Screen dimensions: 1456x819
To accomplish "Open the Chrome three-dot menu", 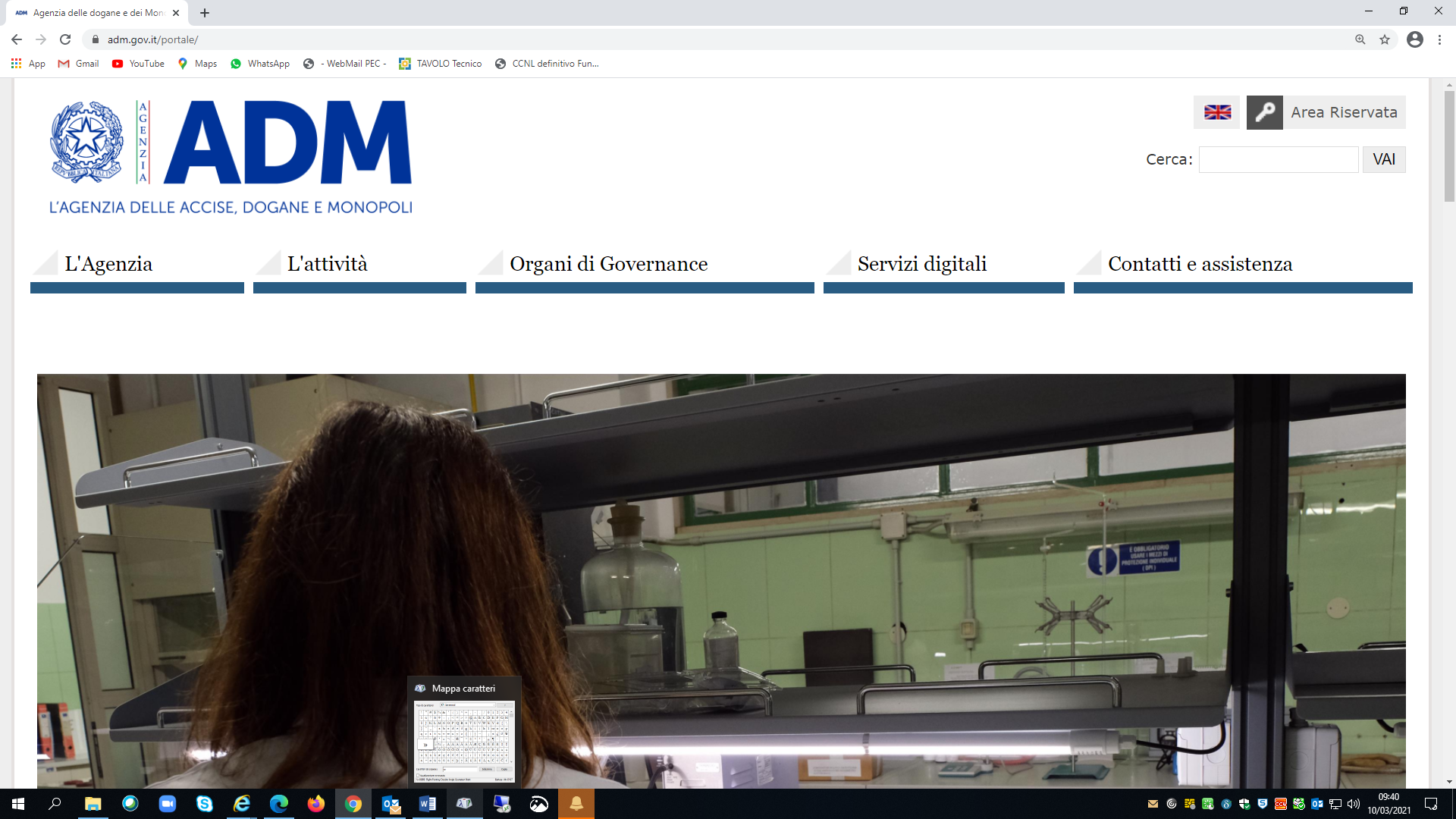I will click(1439, 39).
